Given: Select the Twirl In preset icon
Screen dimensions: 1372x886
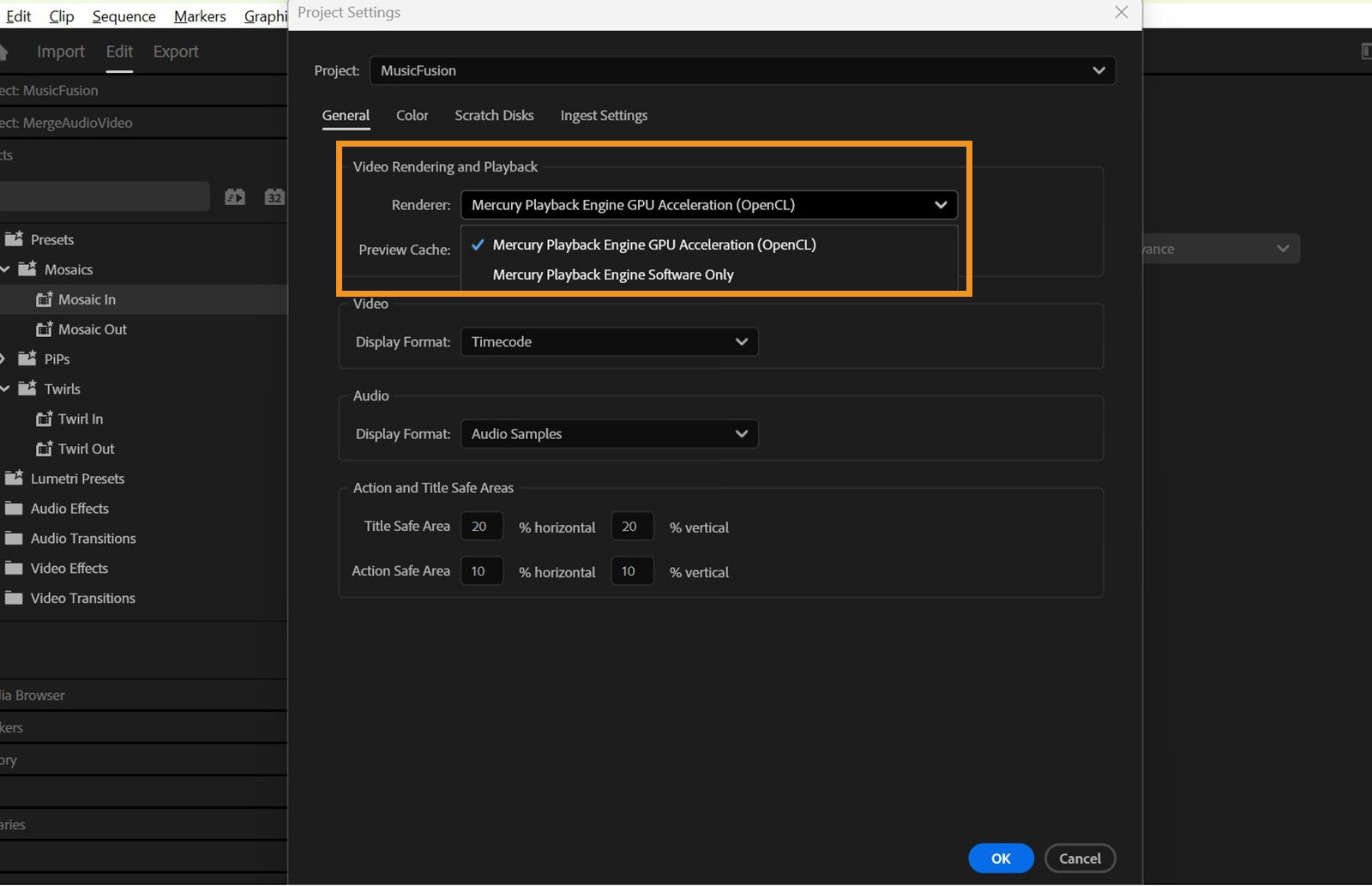Looking at the screenshot, I should [x=45, y=419].
